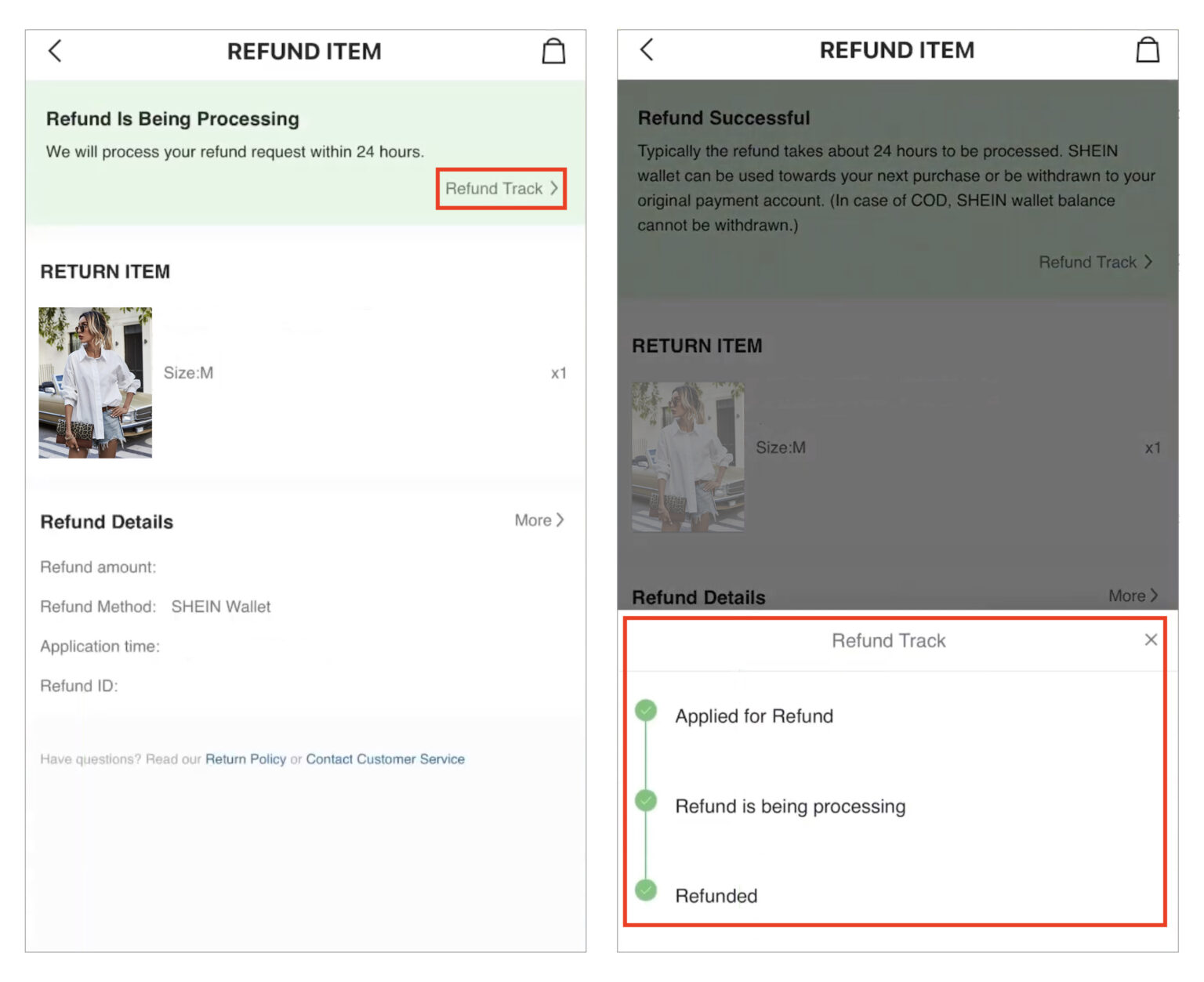Viewport: 1204px width, 982px height.
Task: Open Refund Track on the Refund Successful screen
Action: pyautogui.click(x=1091, y=262)
